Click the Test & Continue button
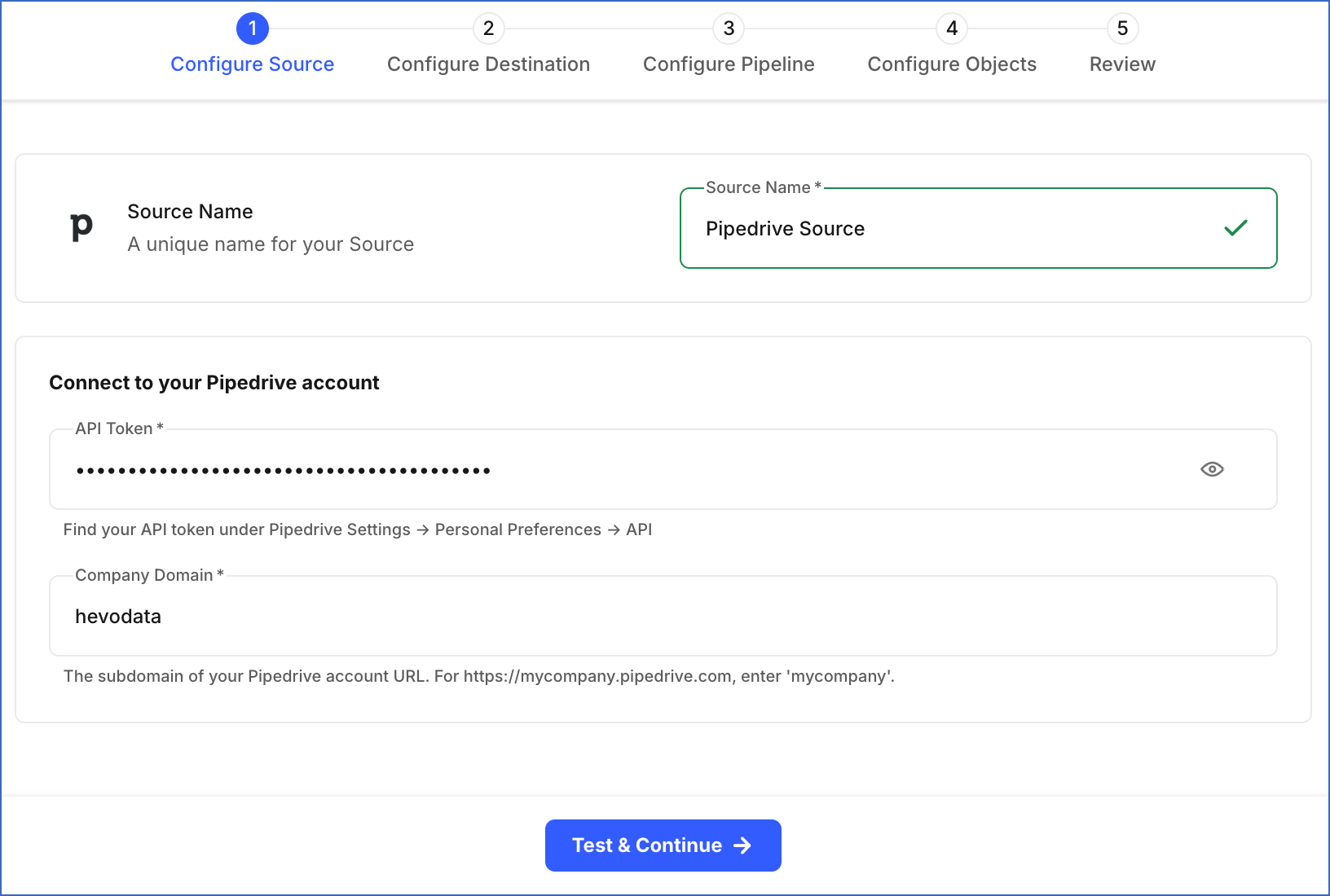The image size is (1330, 896). 663,845
